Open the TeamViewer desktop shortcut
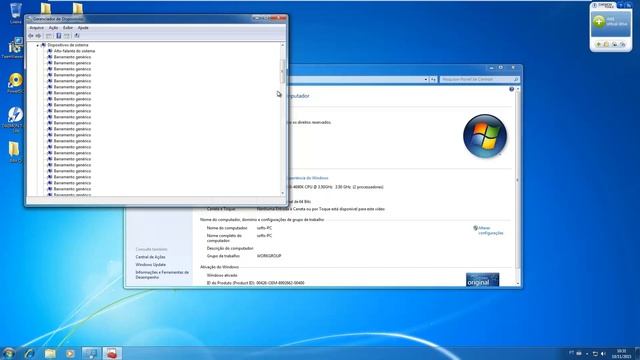640x360 pixels. coord(15,47)
